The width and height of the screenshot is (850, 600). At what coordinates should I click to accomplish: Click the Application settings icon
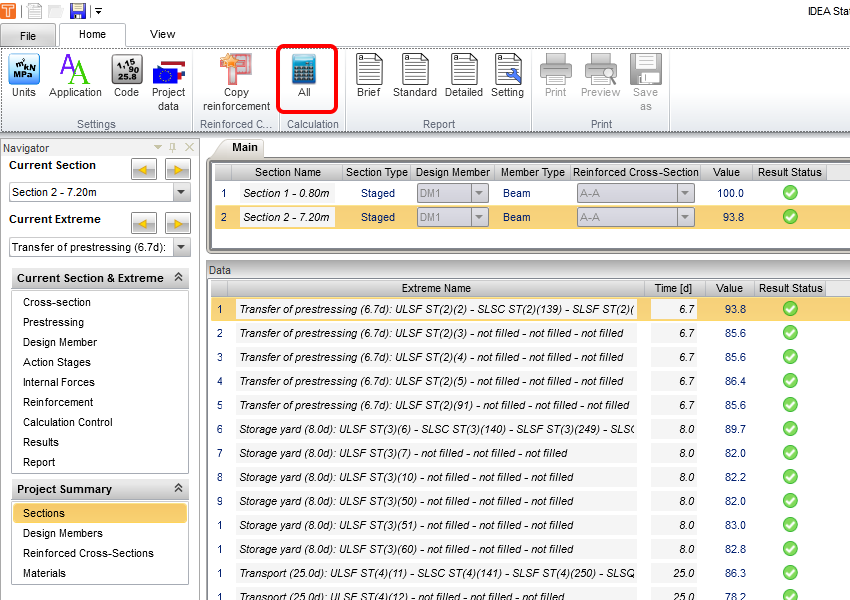point(75,76)
